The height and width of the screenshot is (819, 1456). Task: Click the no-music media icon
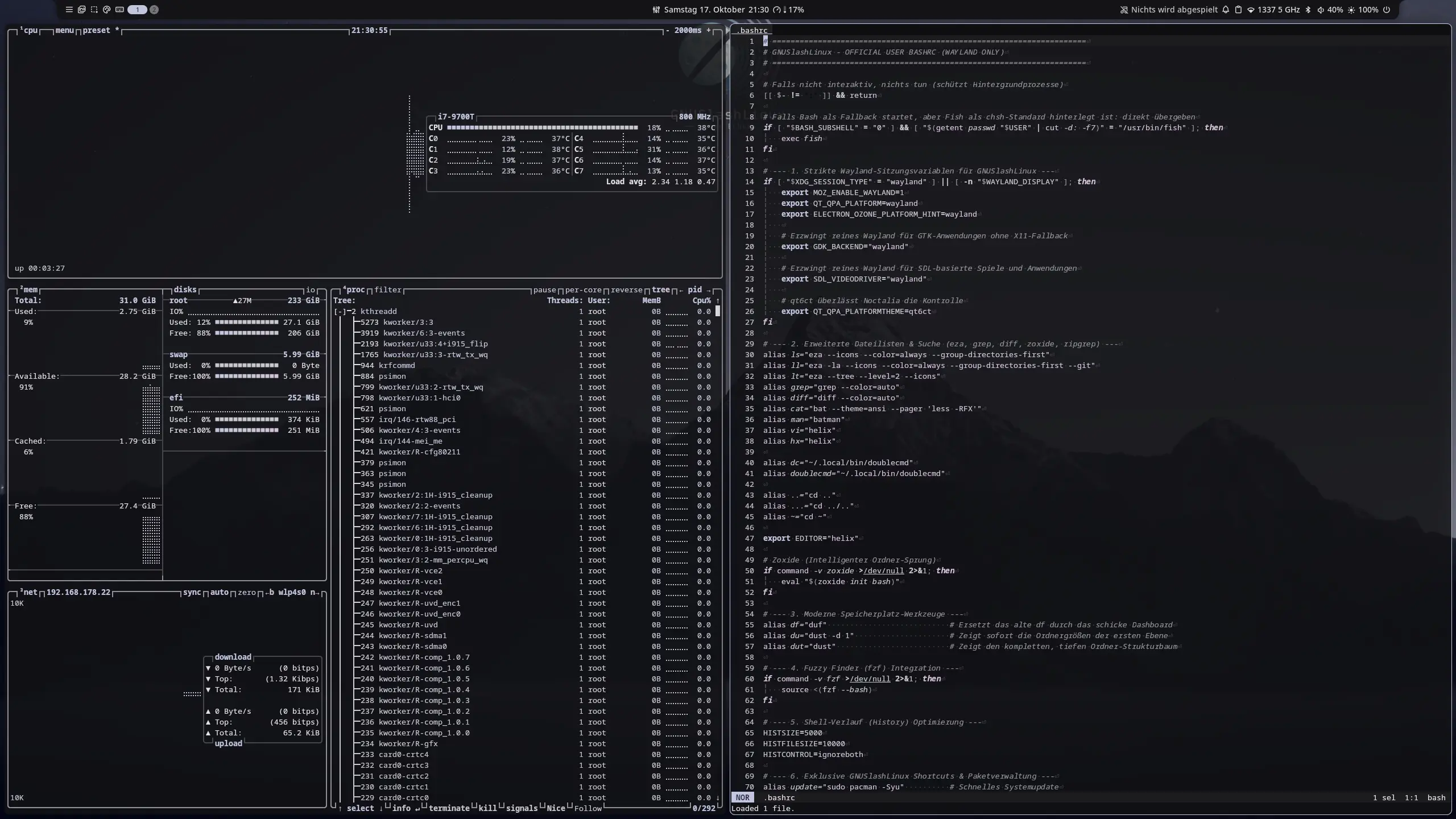[x=1124, y=10]
